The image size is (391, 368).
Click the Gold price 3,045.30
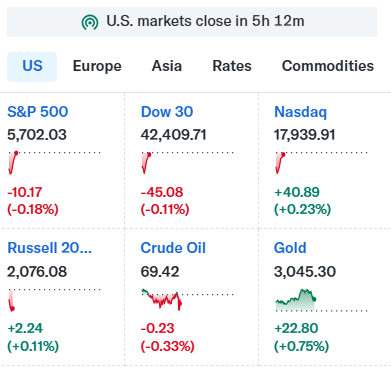(305, 272)
